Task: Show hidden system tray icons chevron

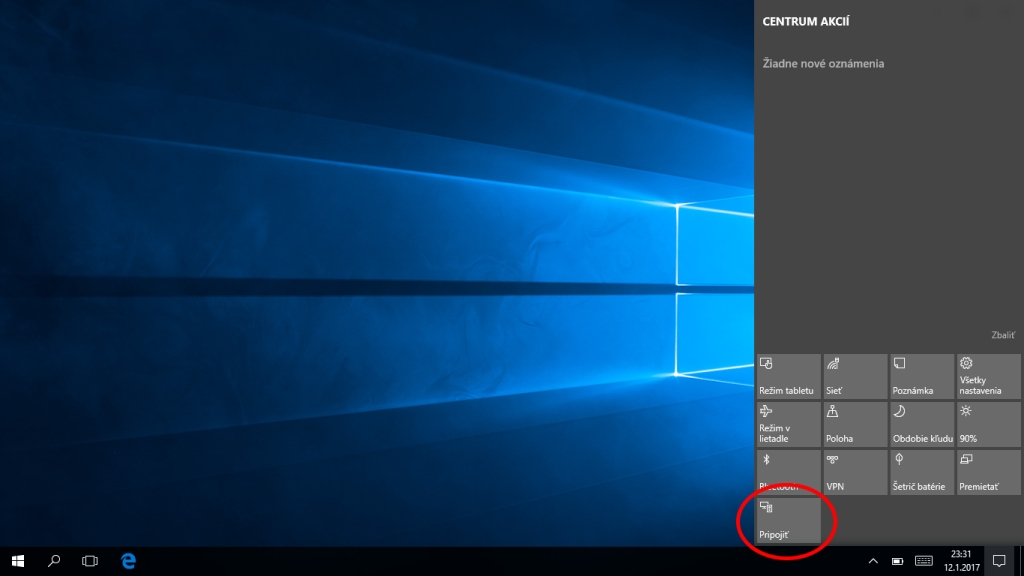Action: (x=872, y=561)
